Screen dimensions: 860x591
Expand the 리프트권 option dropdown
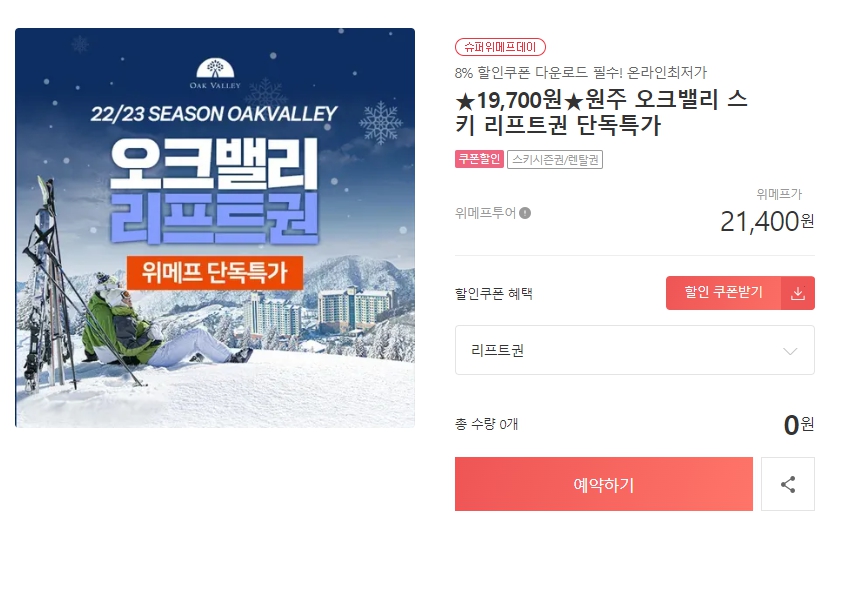coord(635,350)
